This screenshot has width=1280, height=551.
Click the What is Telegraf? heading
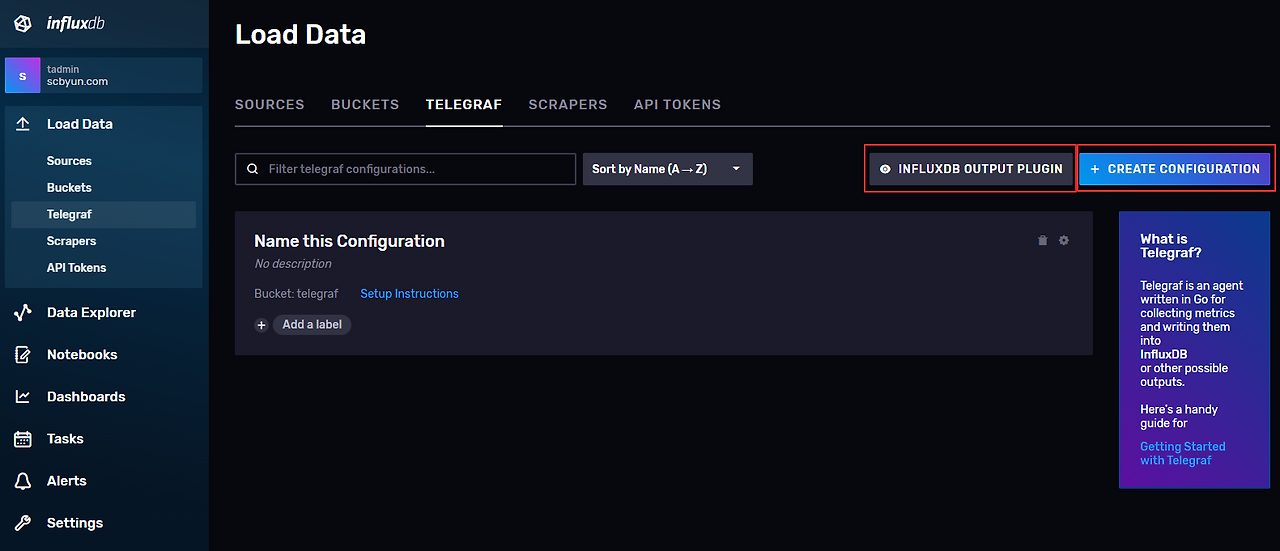[1171, 246]
